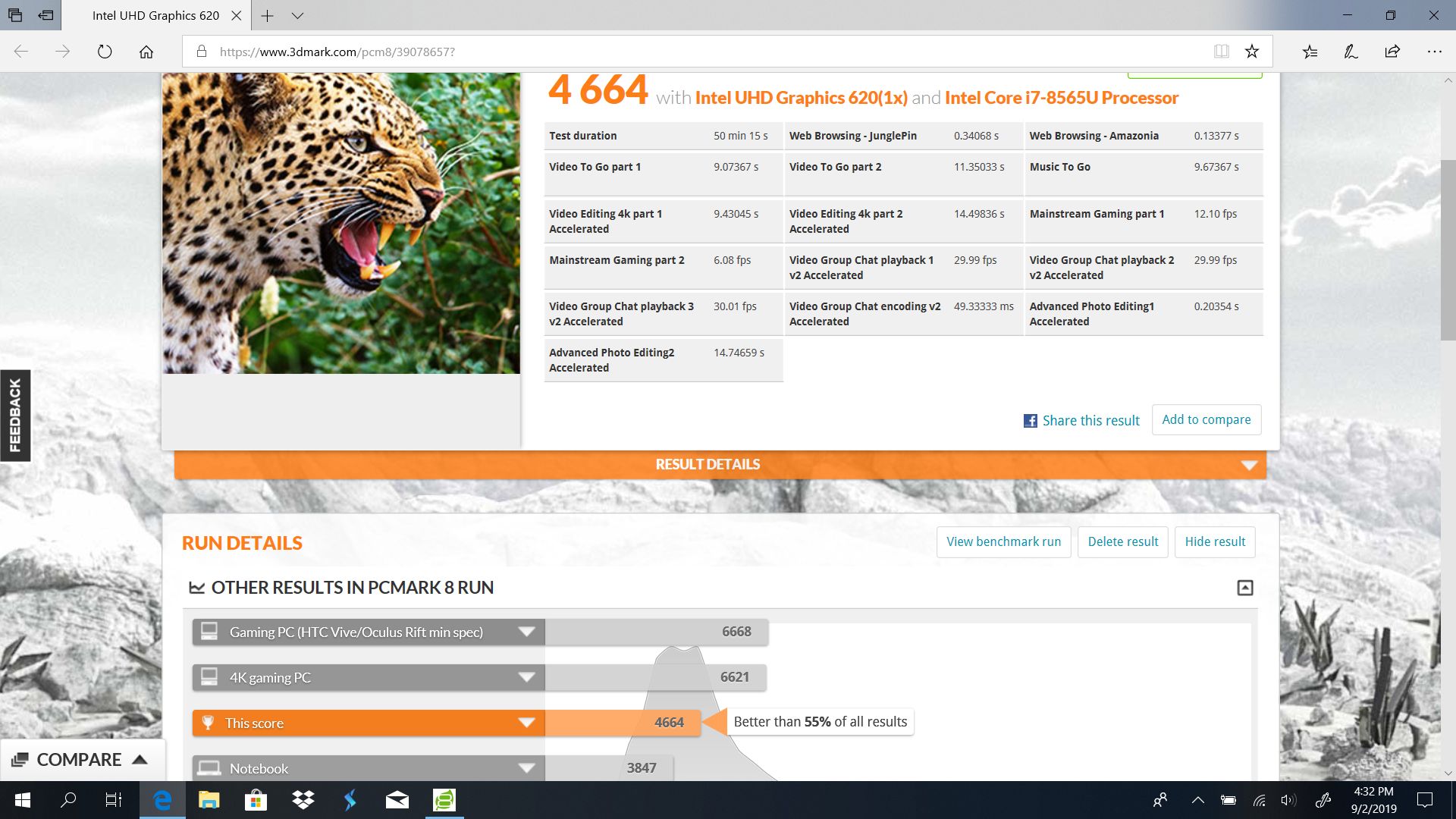Screen dimensions: 1456x819
Task: Open Microsoft Store from the taskbar
Action: click(256, 800)
